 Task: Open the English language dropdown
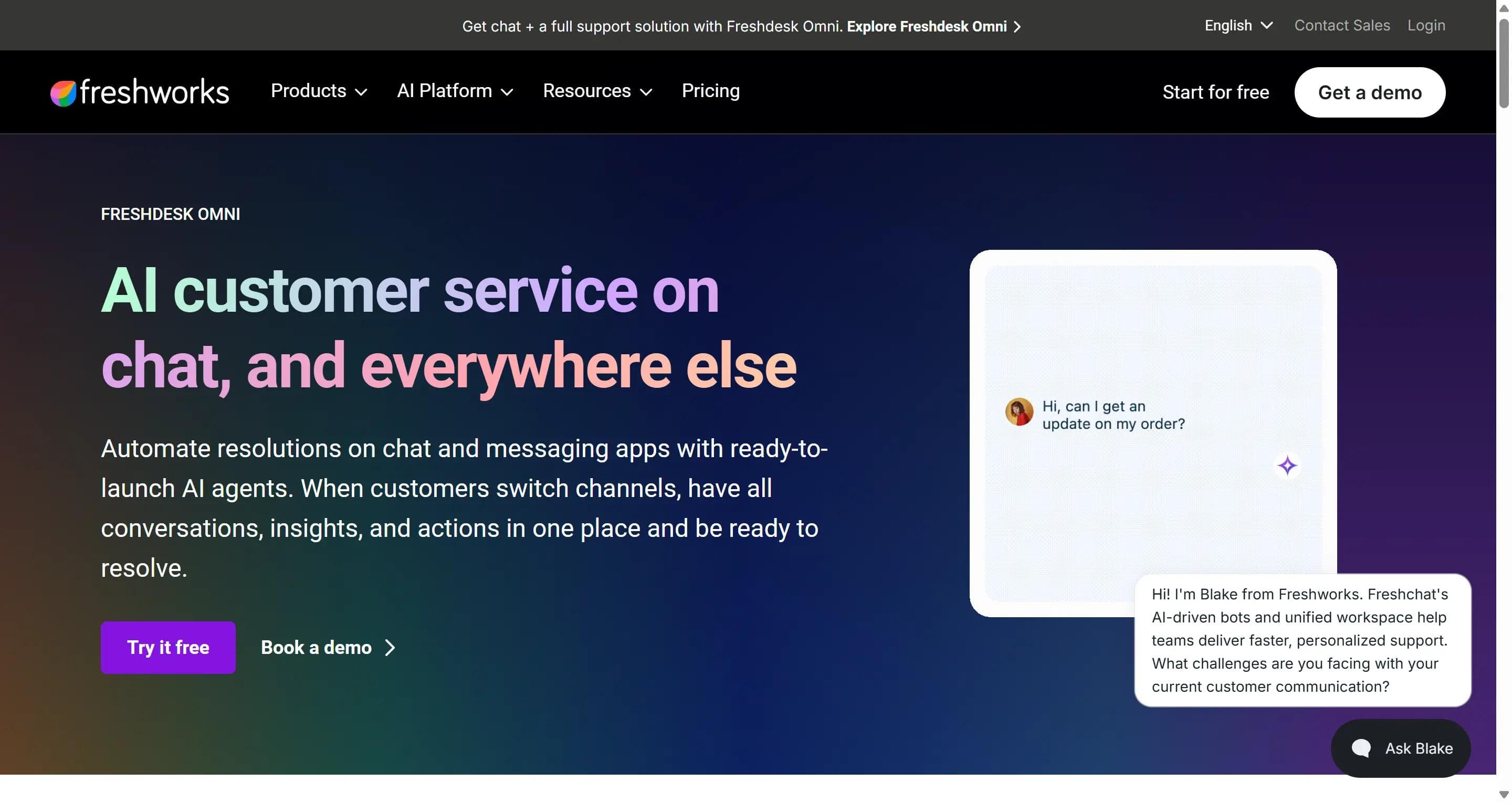1238,25
